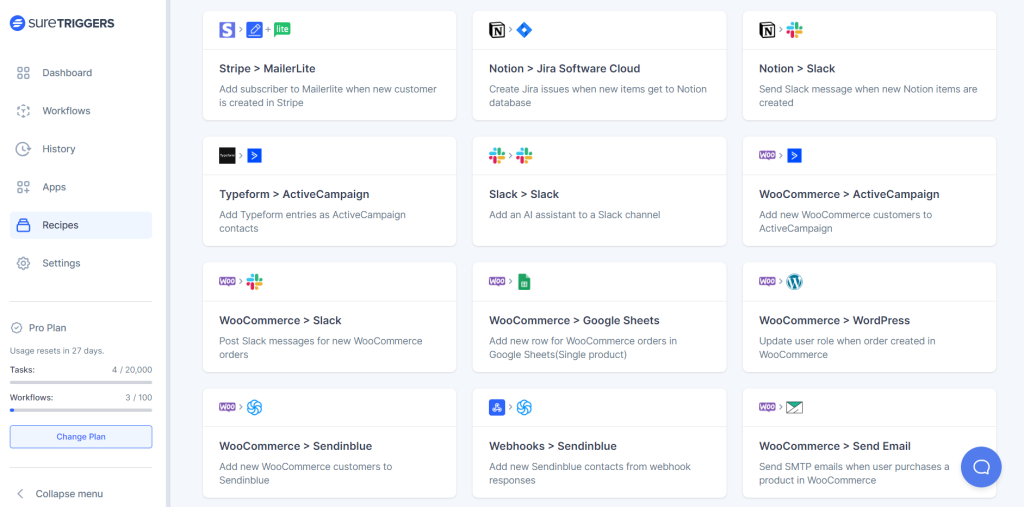Click the History clock icon

click(x=23, y=149)
